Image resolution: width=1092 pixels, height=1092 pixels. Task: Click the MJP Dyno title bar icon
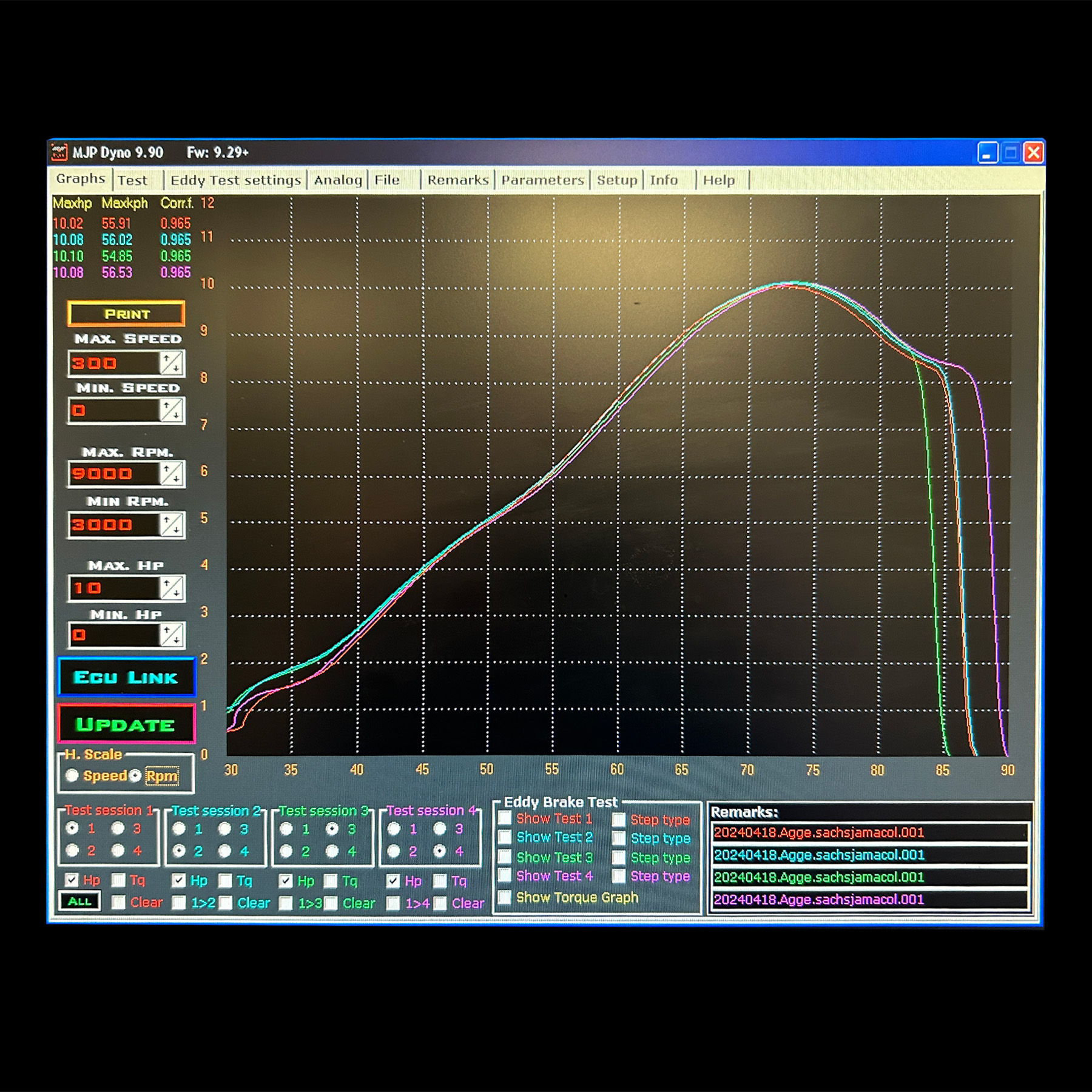click(59, 152)
